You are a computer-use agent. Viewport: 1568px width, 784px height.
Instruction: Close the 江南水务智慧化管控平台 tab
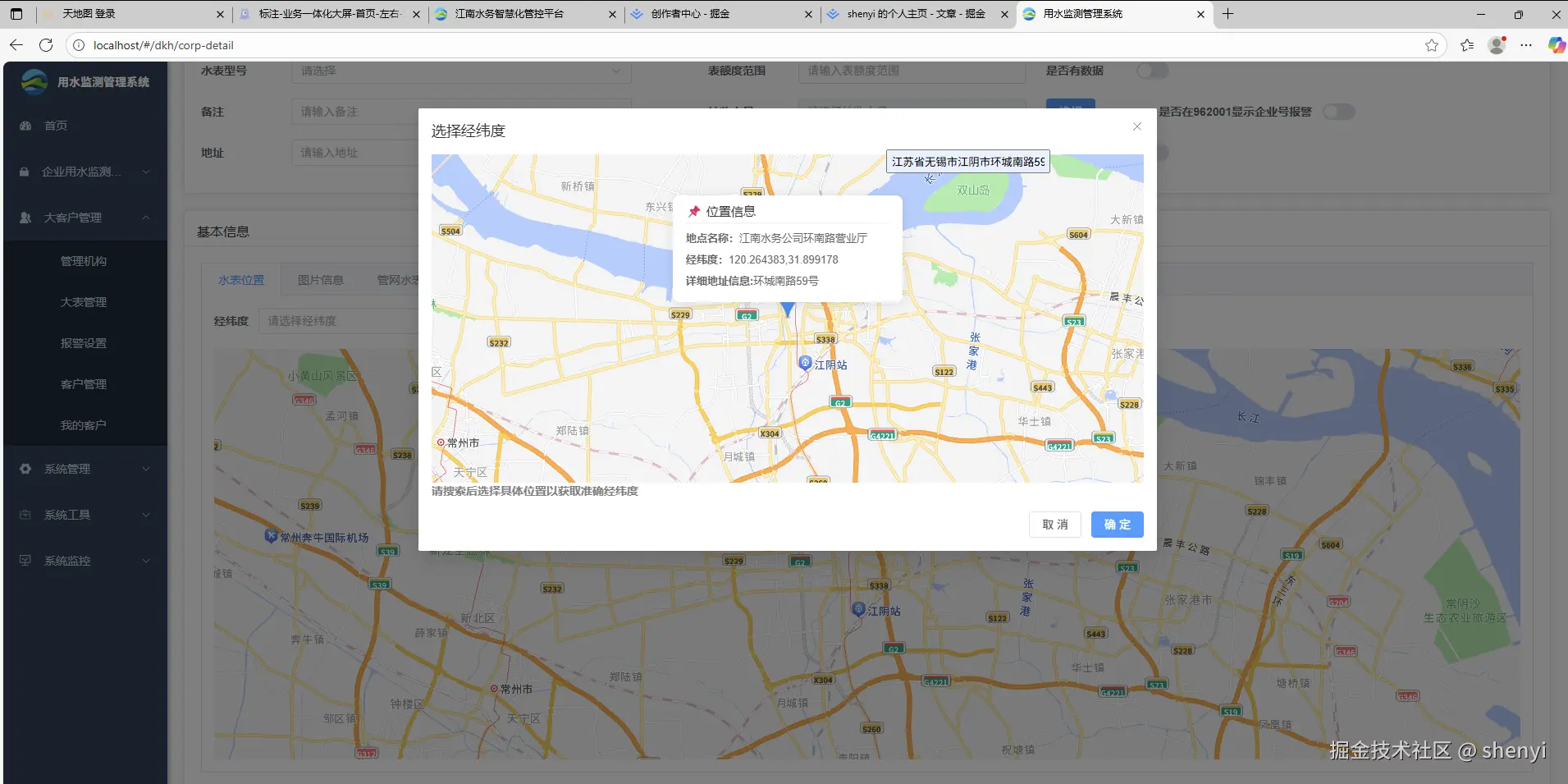point(612,14)
